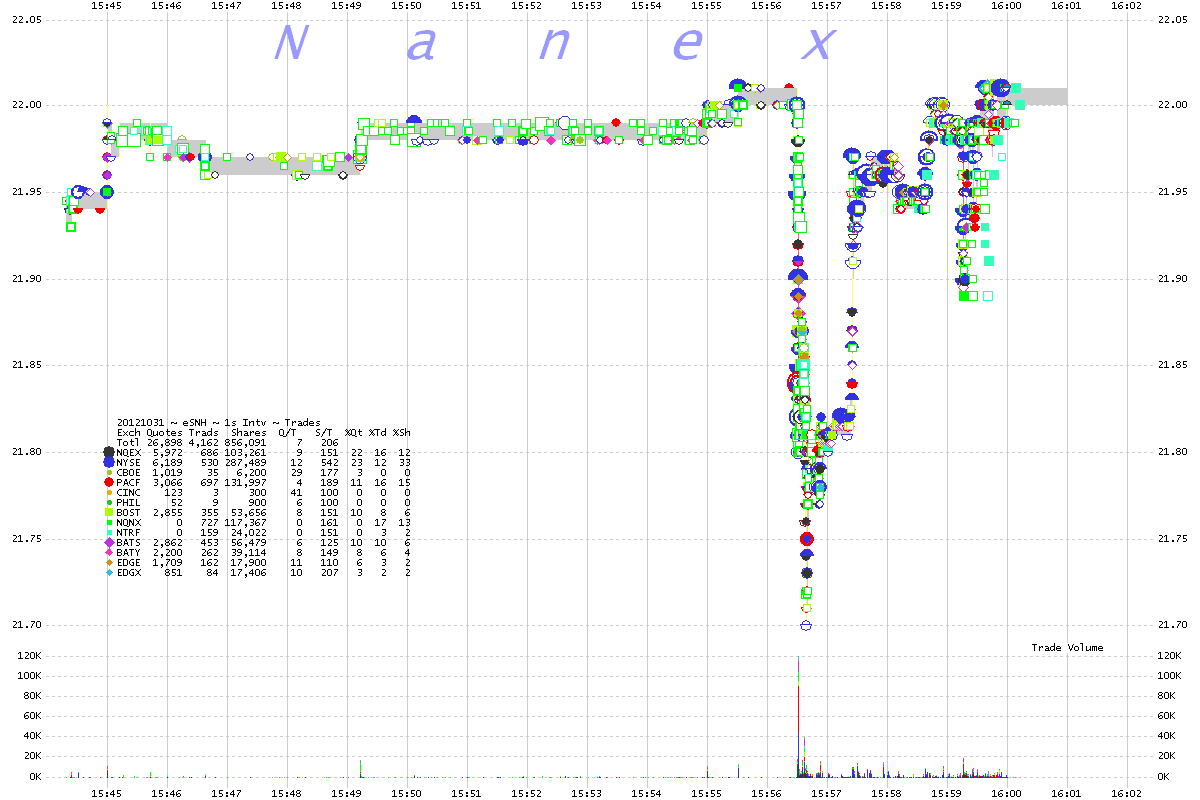Click the brown EDGE legend diamond
The image size is (1200, 800).
tap(108, 562)
